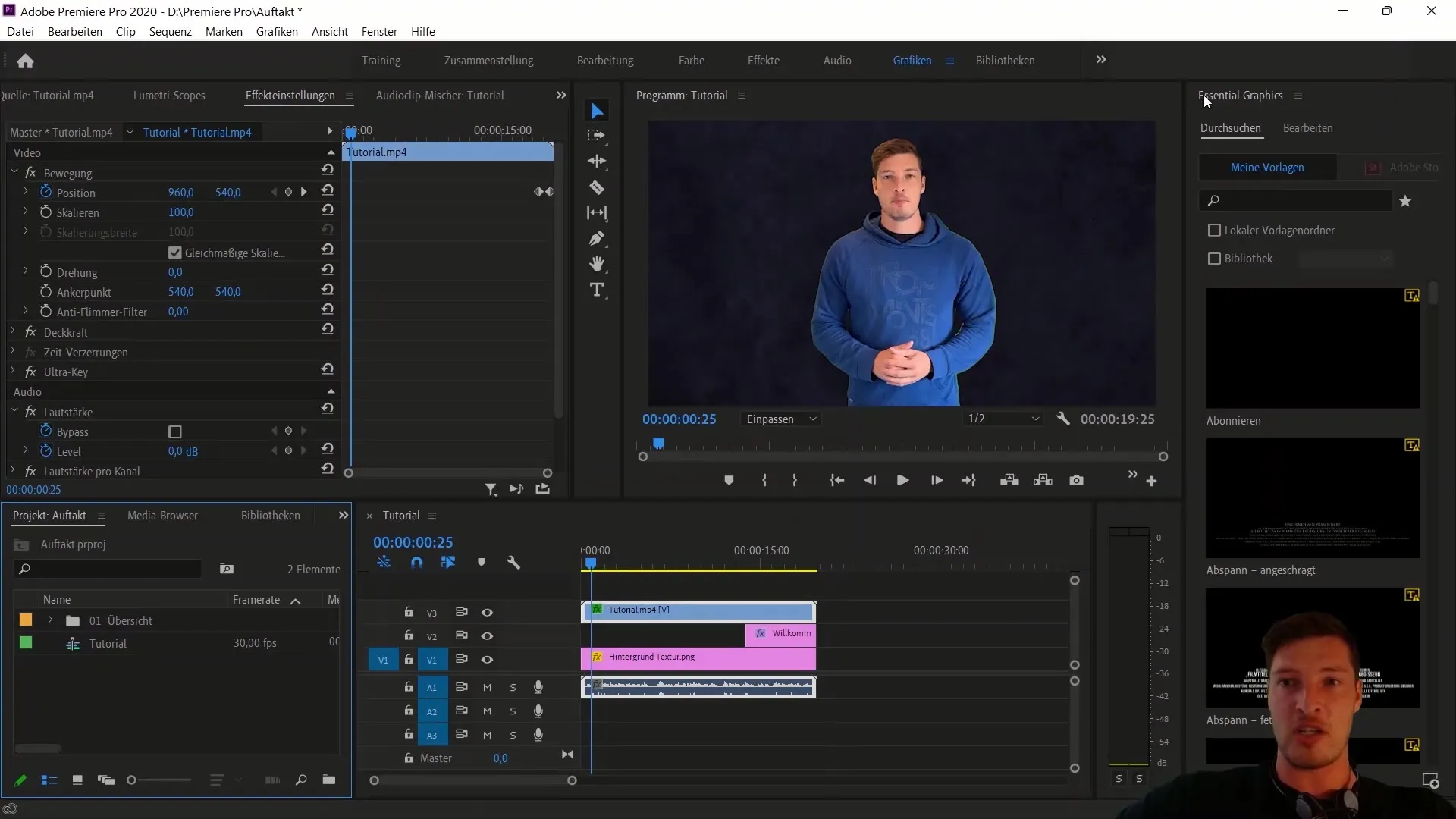The width and height of the screenshot is (1456, 819).
Task: Click Mark Out bracket button
Action: [795, 480]
